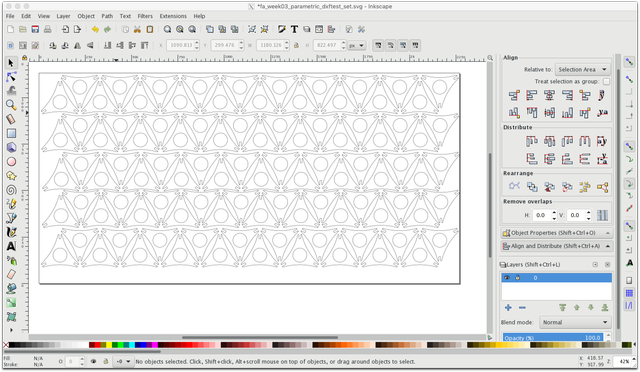The height and width of the screenshot is (372, 640).
Task: Toggle visibility eye of layer 0
Action: point(507,278)
